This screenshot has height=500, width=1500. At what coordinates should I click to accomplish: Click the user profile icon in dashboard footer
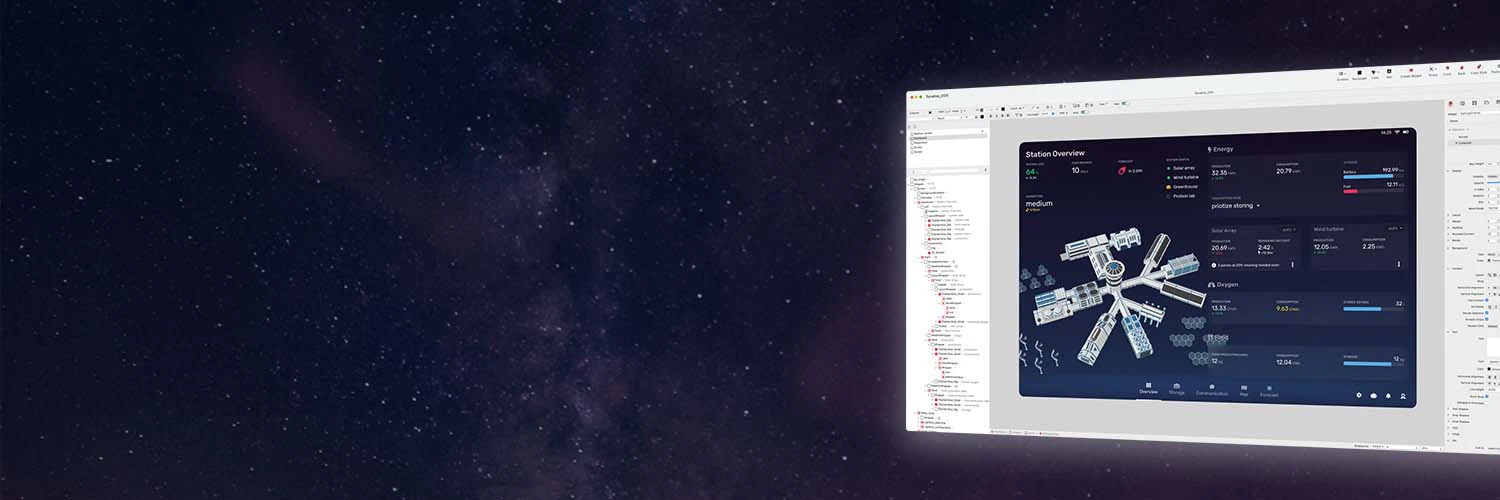(1403, 397)
